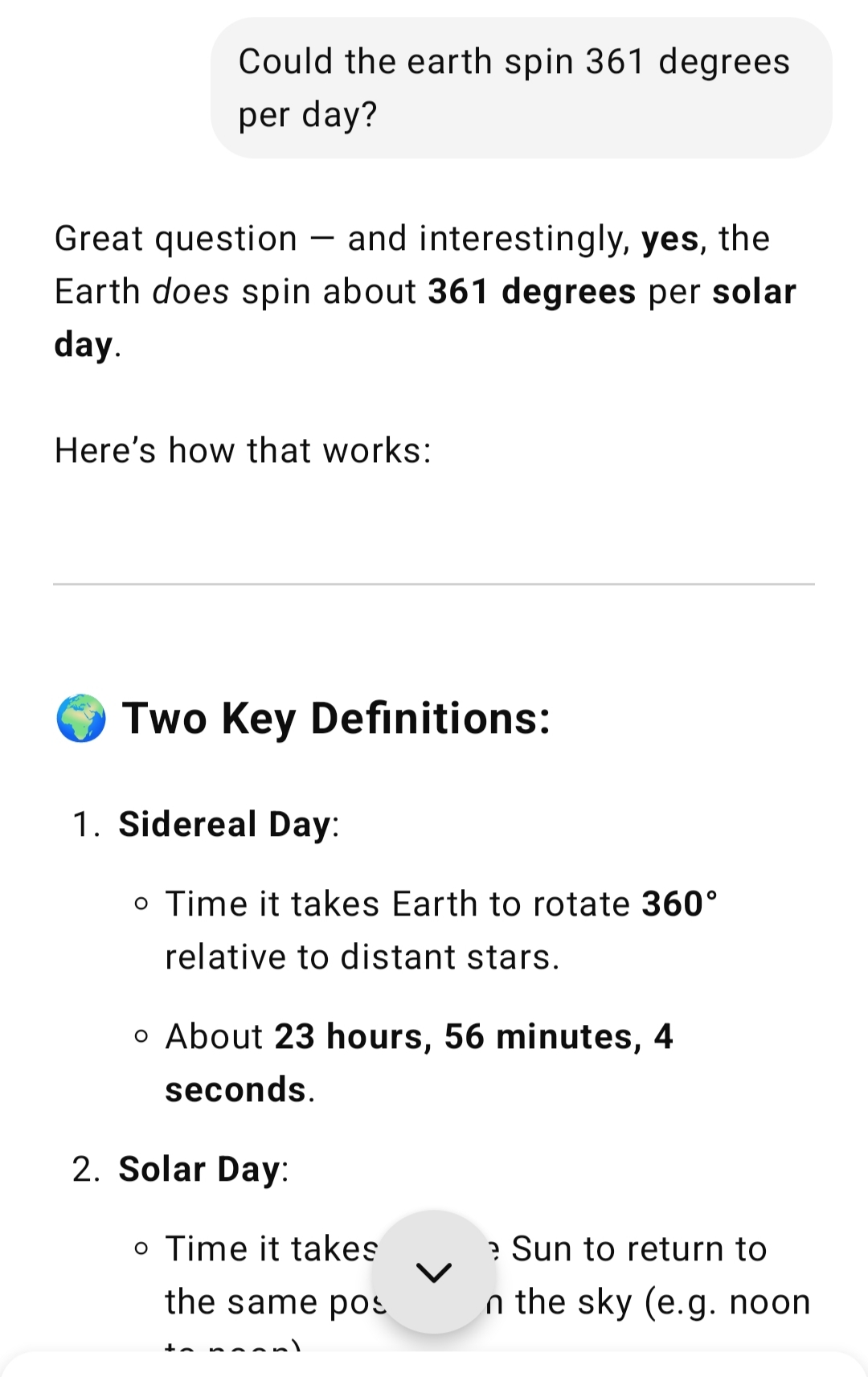
Task: Tap the bold "solar day" phrase in the intro
Action: 425,318
